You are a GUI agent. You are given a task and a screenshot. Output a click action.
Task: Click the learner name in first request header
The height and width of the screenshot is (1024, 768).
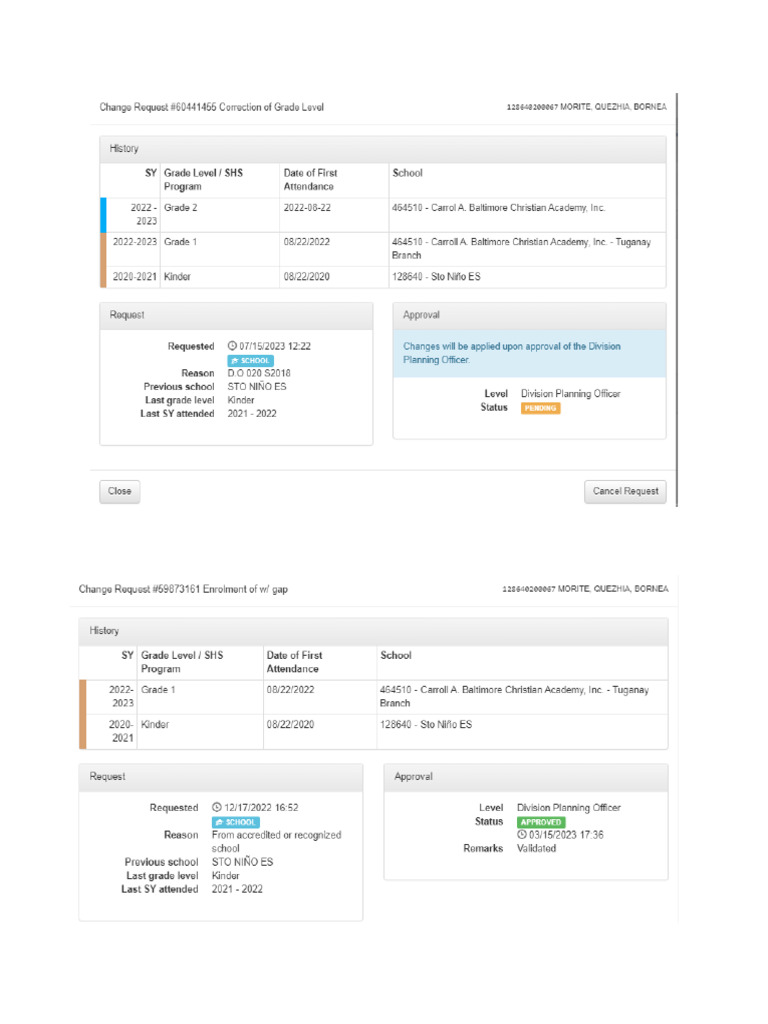click(x=613, y=106)
